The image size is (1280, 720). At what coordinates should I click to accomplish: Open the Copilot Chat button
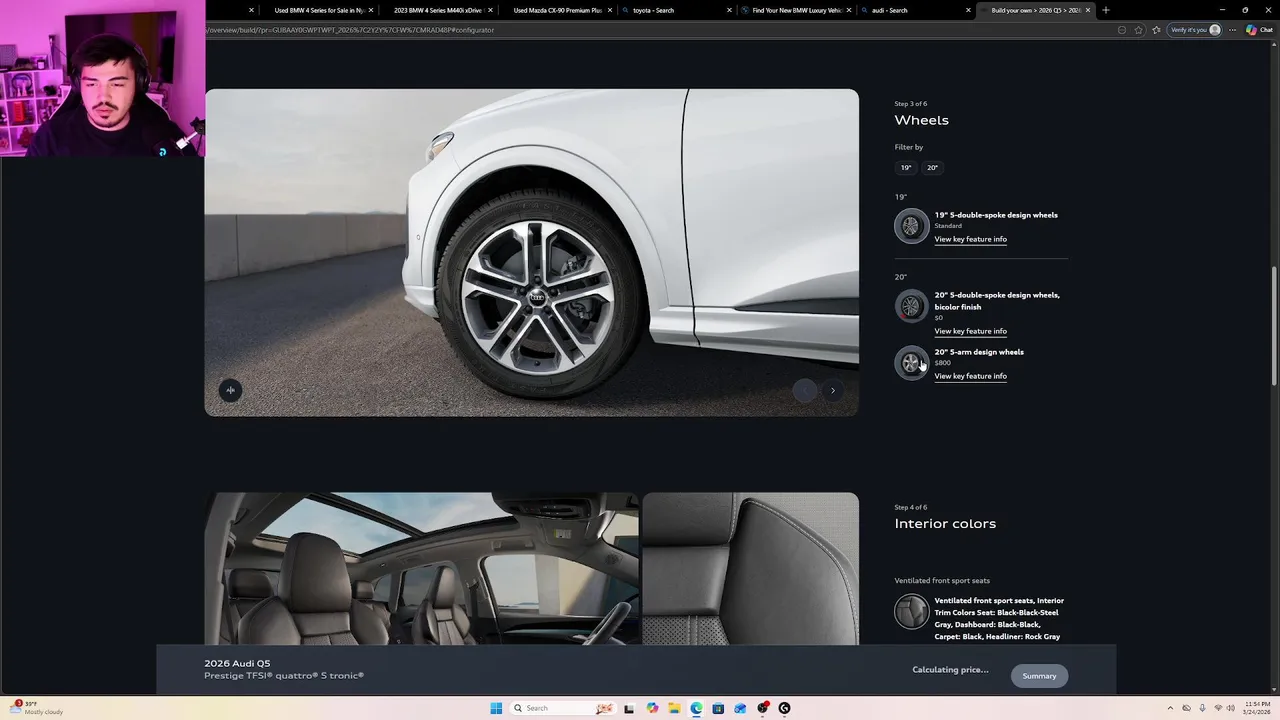click(x=1259, y=30)
